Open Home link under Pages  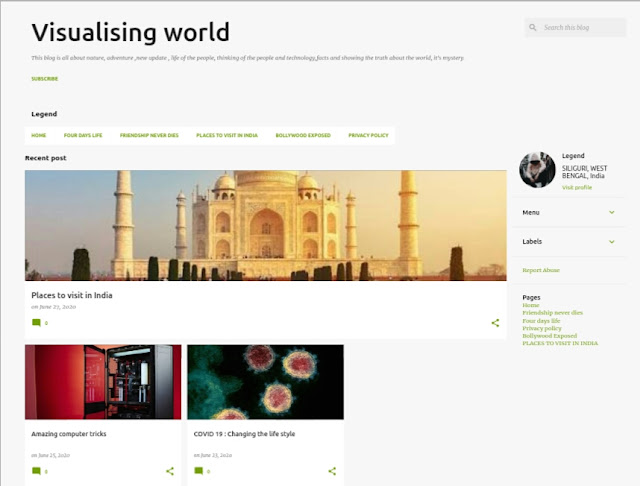(x=531, y=305)
